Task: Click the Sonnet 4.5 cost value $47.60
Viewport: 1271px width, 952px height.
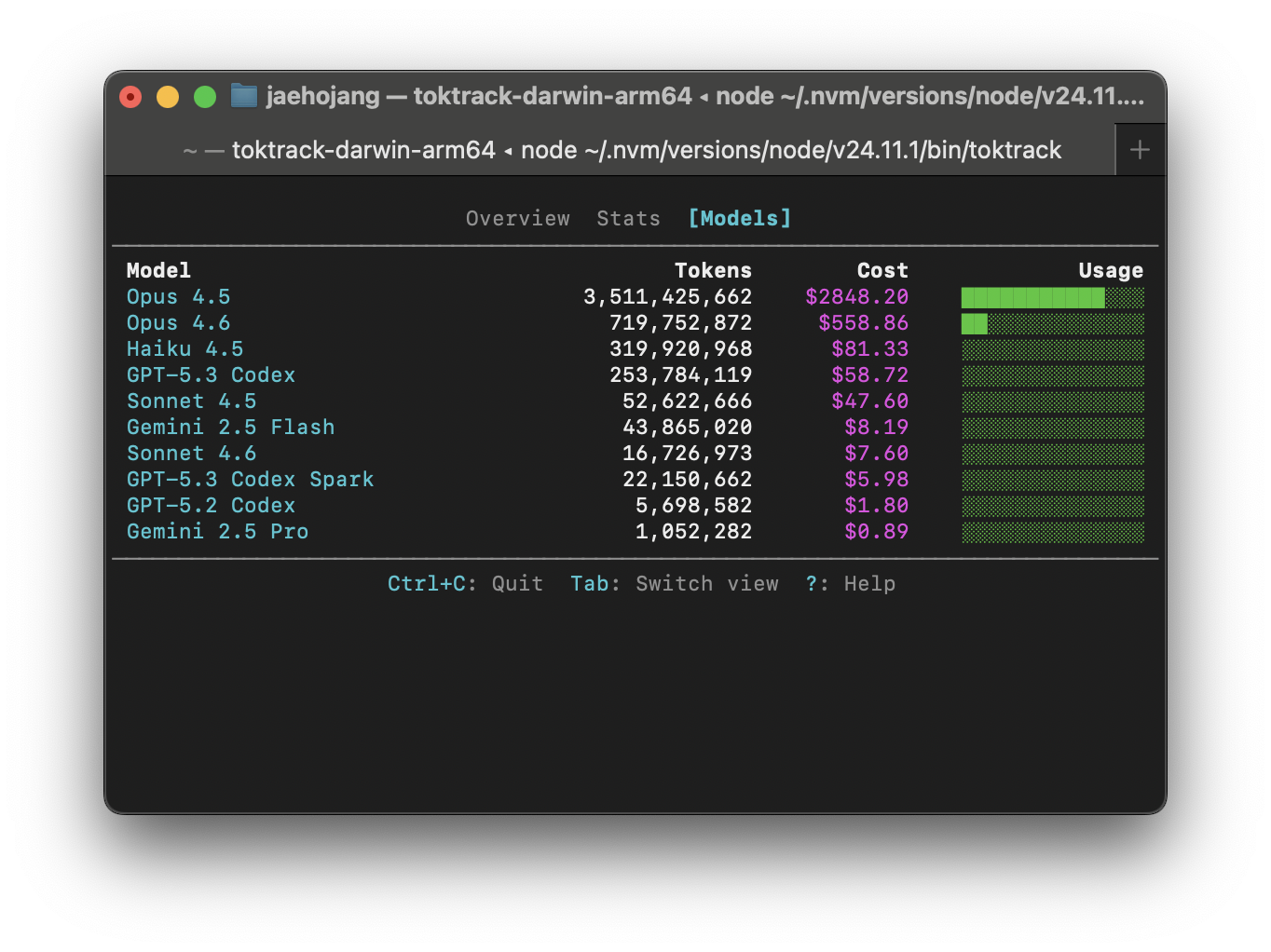Action: (870, 401)
